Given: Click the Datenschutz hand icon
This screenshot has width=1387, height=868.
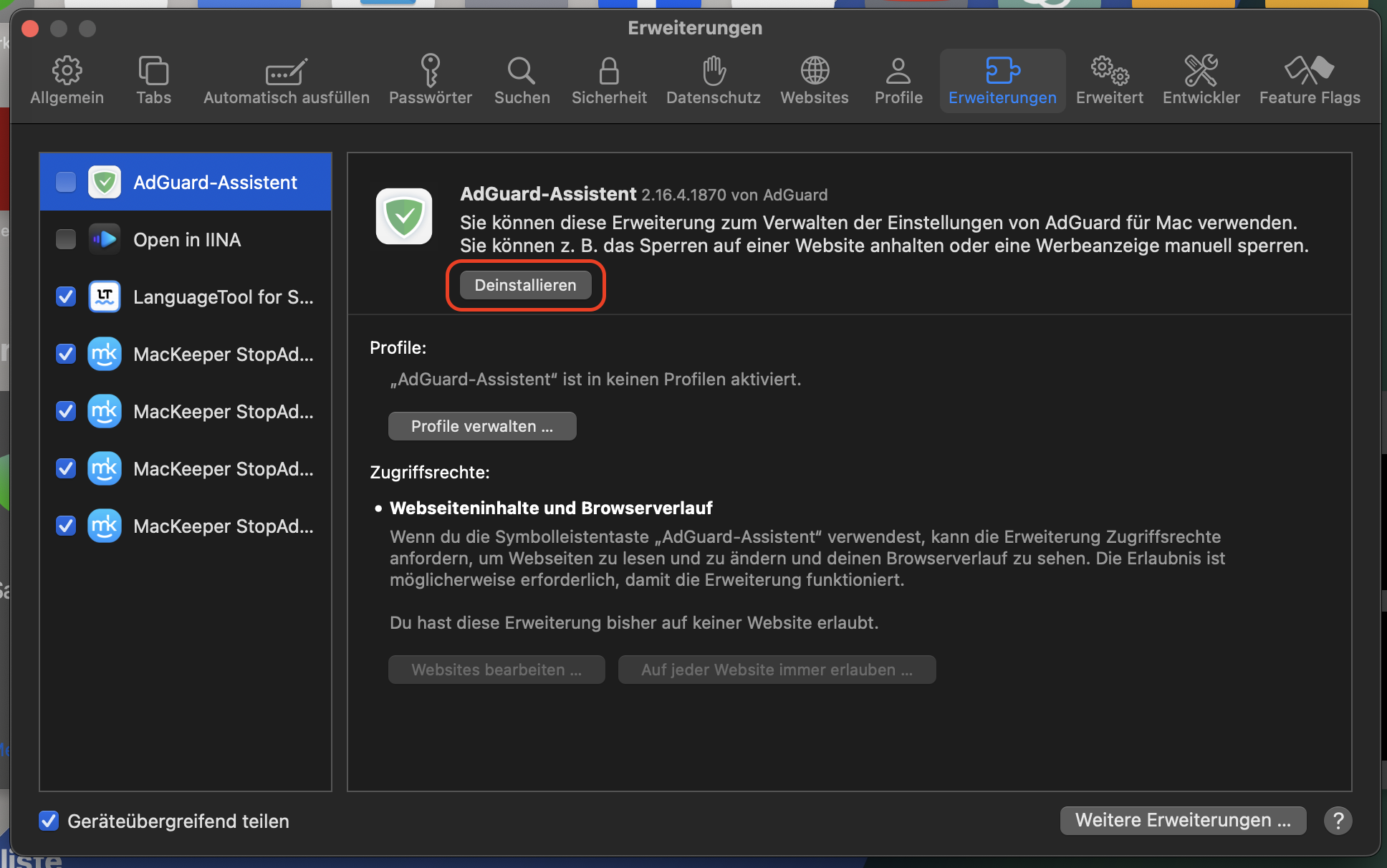Looking at the screenshot, I should (714, 70).
